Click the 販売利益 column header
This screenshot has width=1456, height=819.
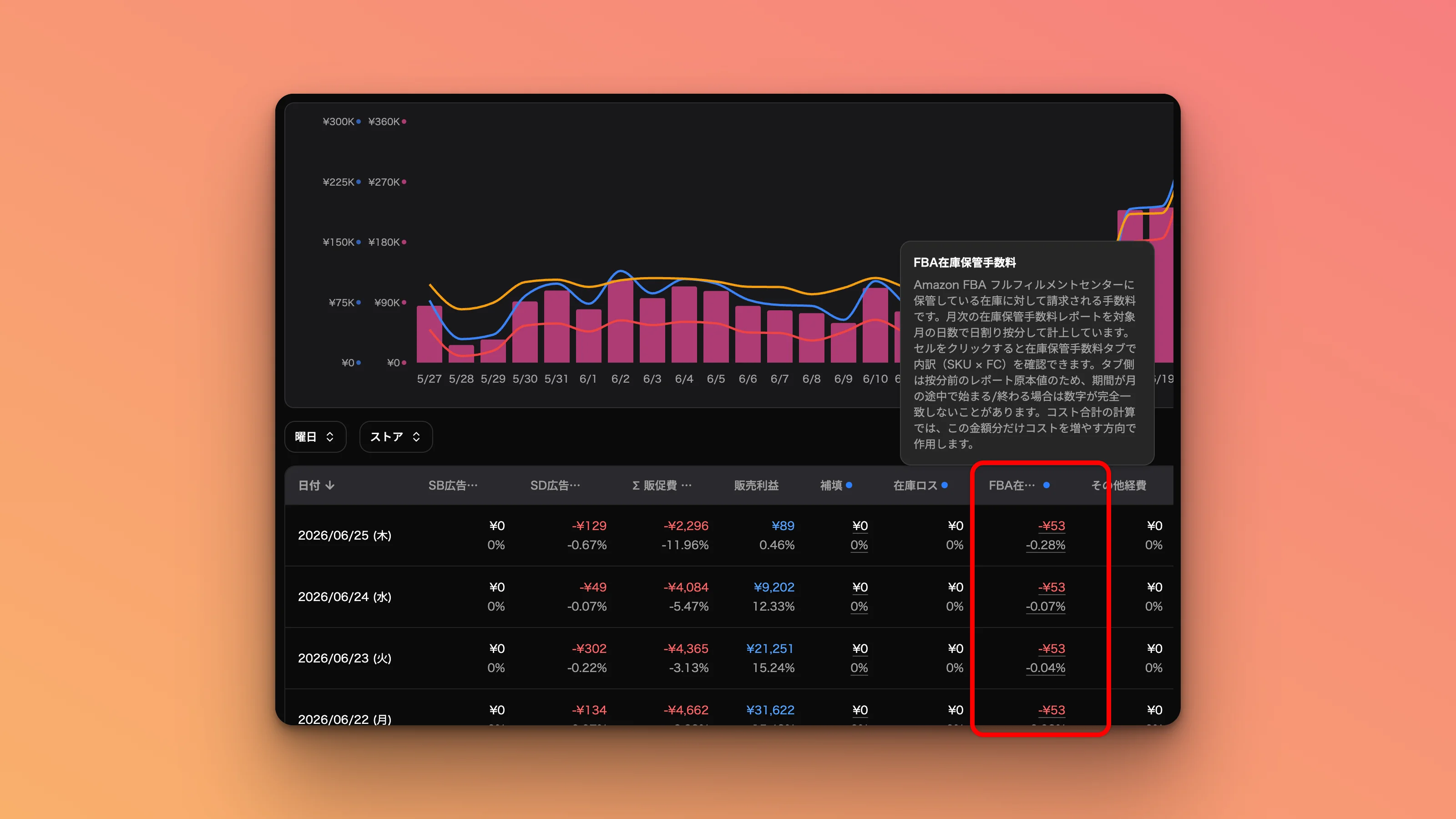pyautogui.click(x=756, y=485)
